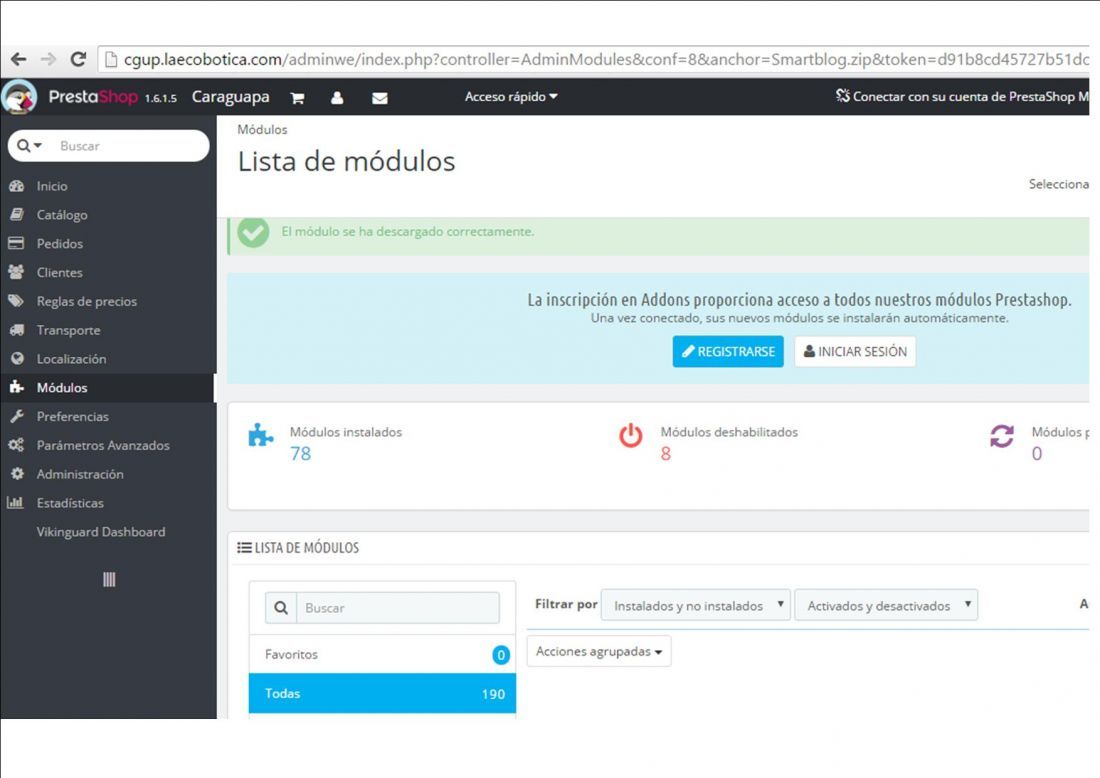1100x778 pixels.
Task: Open the shopping cart orders icon
Action: coord(297,98)
